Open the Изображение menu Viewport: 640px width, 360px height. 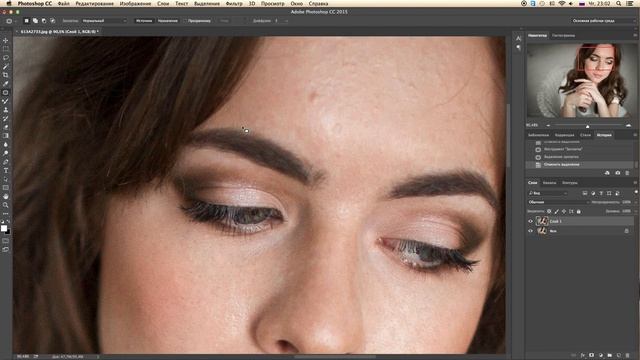click(x=135, y=3)
